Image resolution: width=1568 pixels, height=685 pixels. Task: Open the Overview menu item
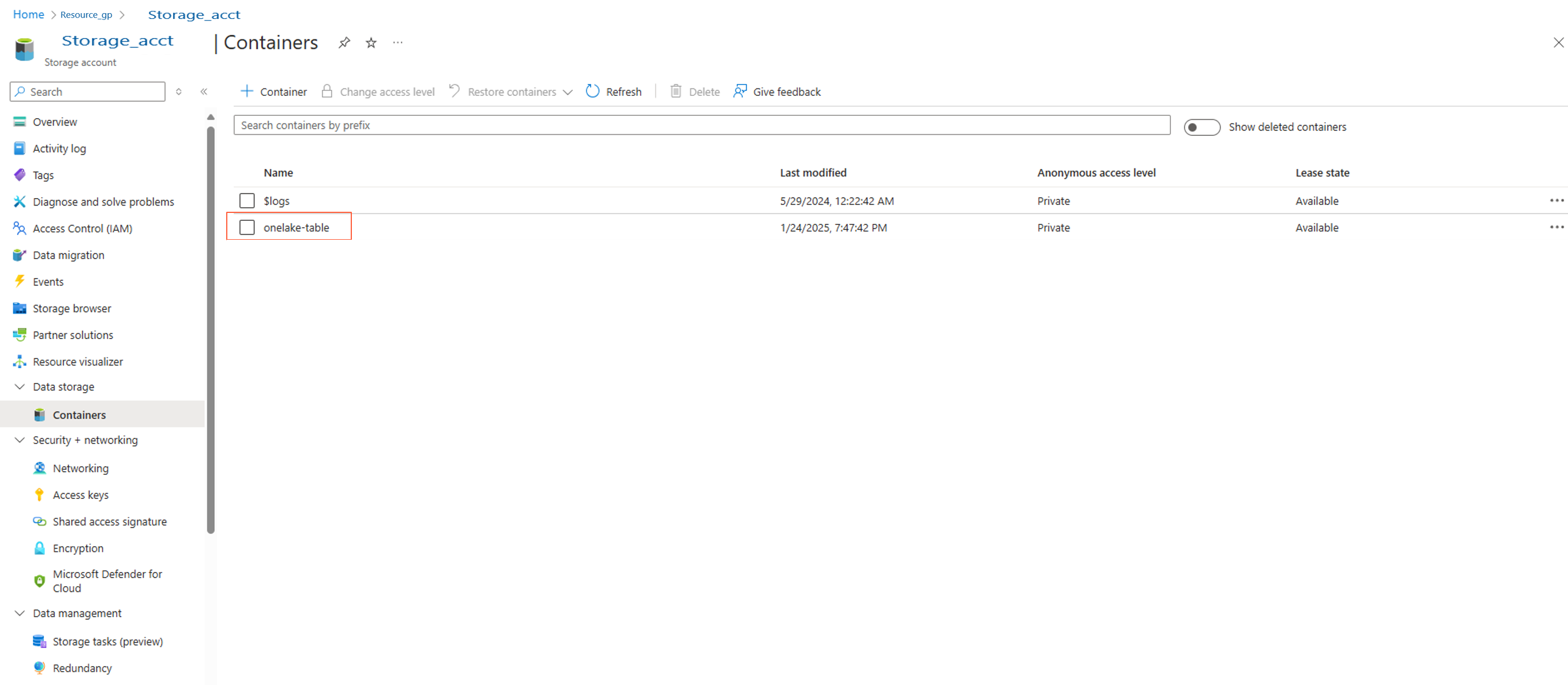[55, 122]
